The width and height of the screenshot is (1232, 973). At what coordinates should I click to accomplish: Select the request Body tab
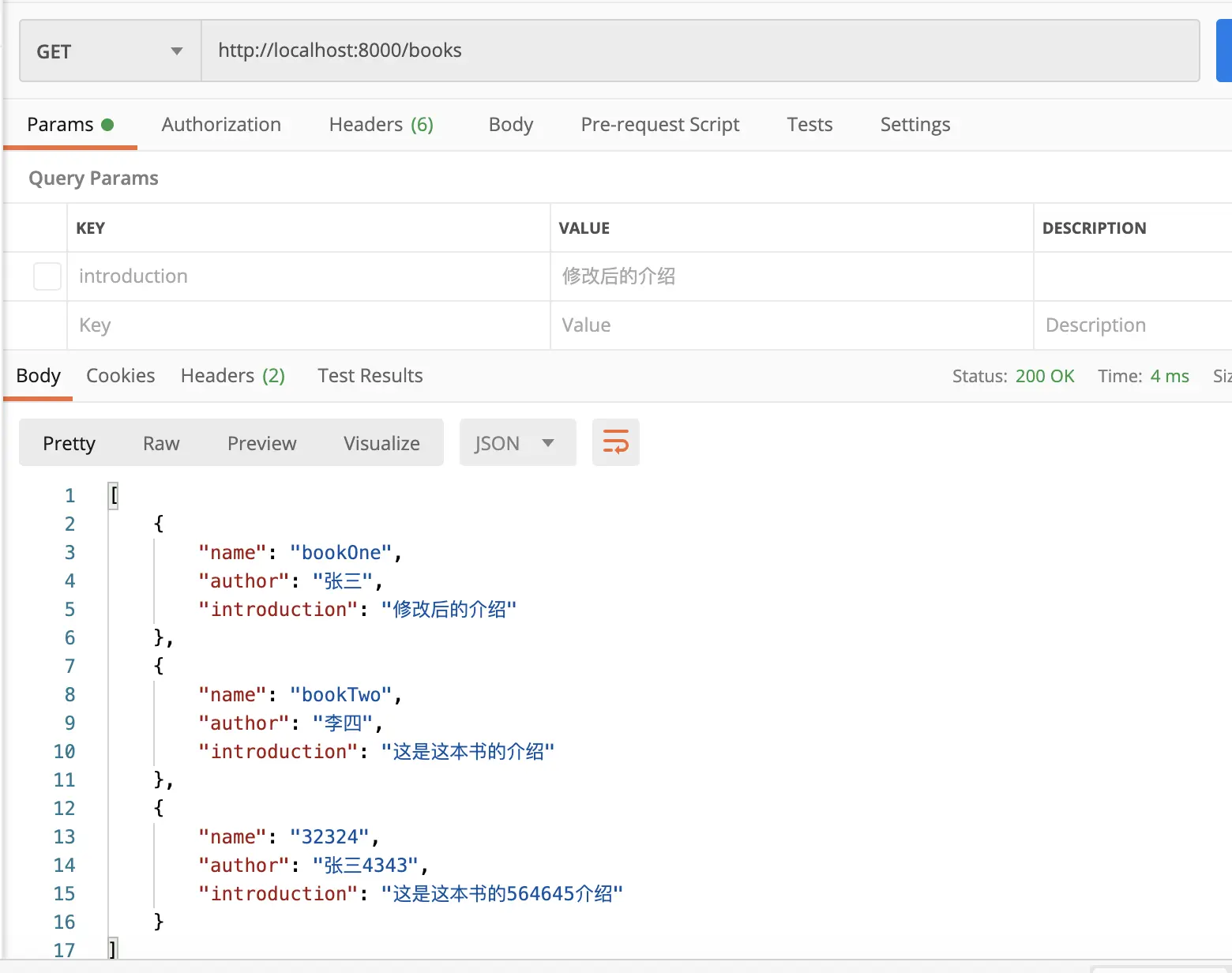pos(511,125)
